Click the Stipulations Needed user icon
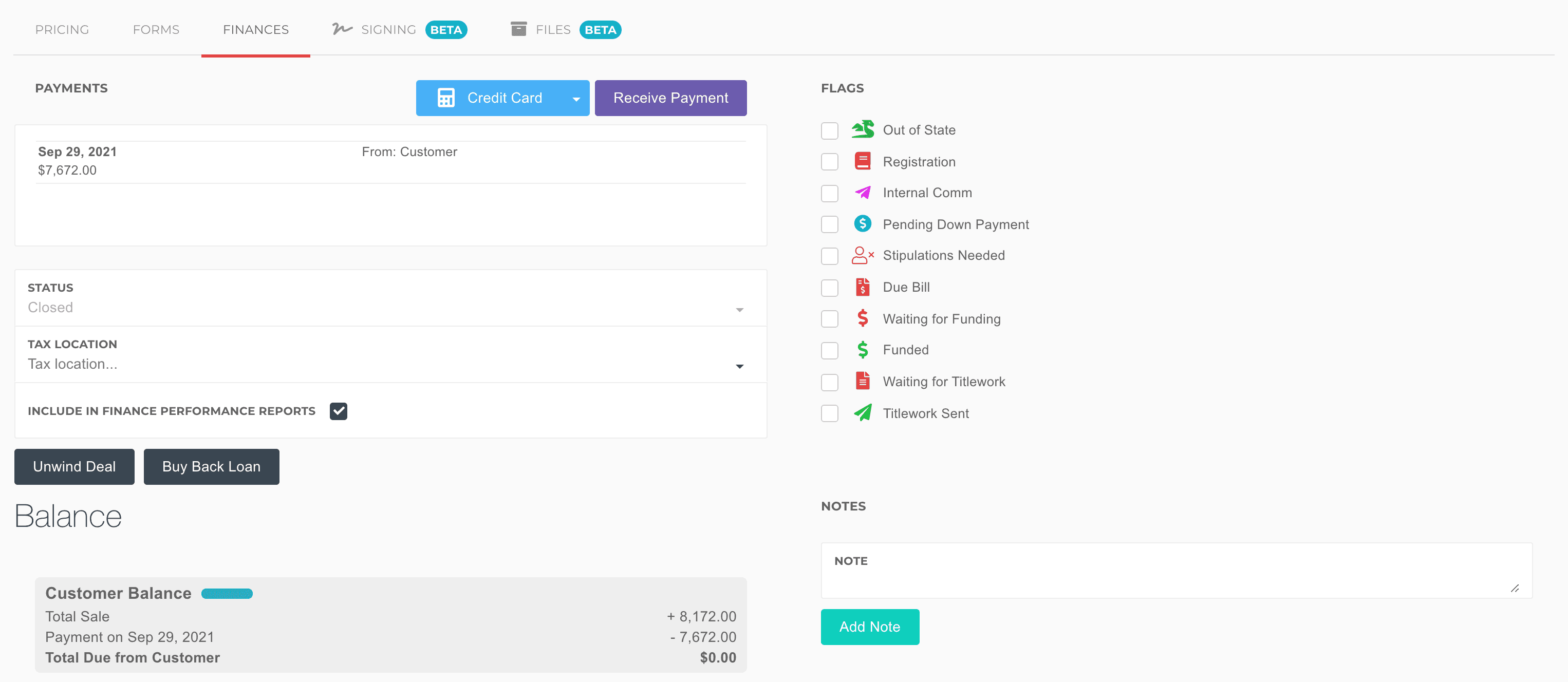Viewport: 1568px width, 682px height. [862, 255]
